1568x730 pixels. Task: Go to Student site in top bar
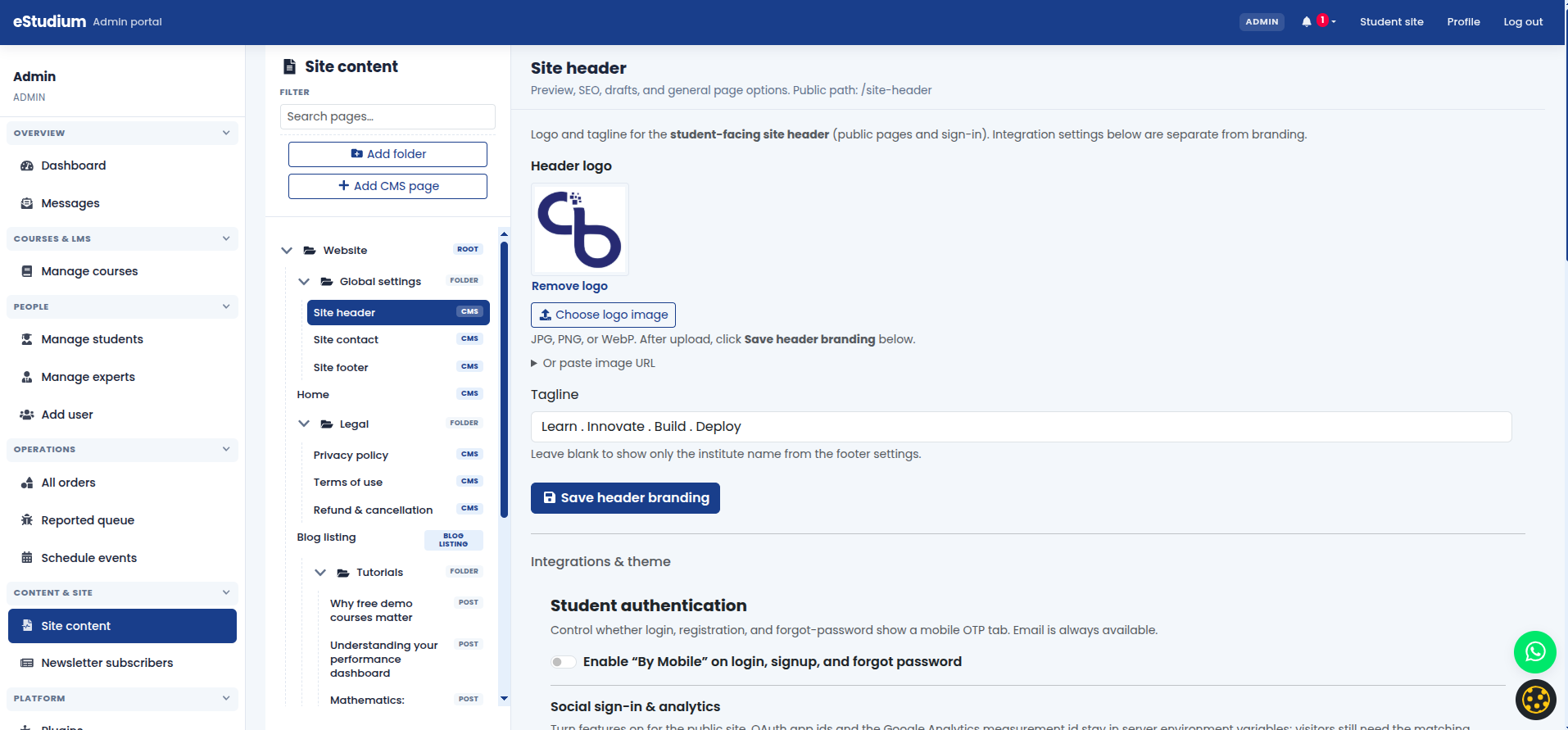1391,22
